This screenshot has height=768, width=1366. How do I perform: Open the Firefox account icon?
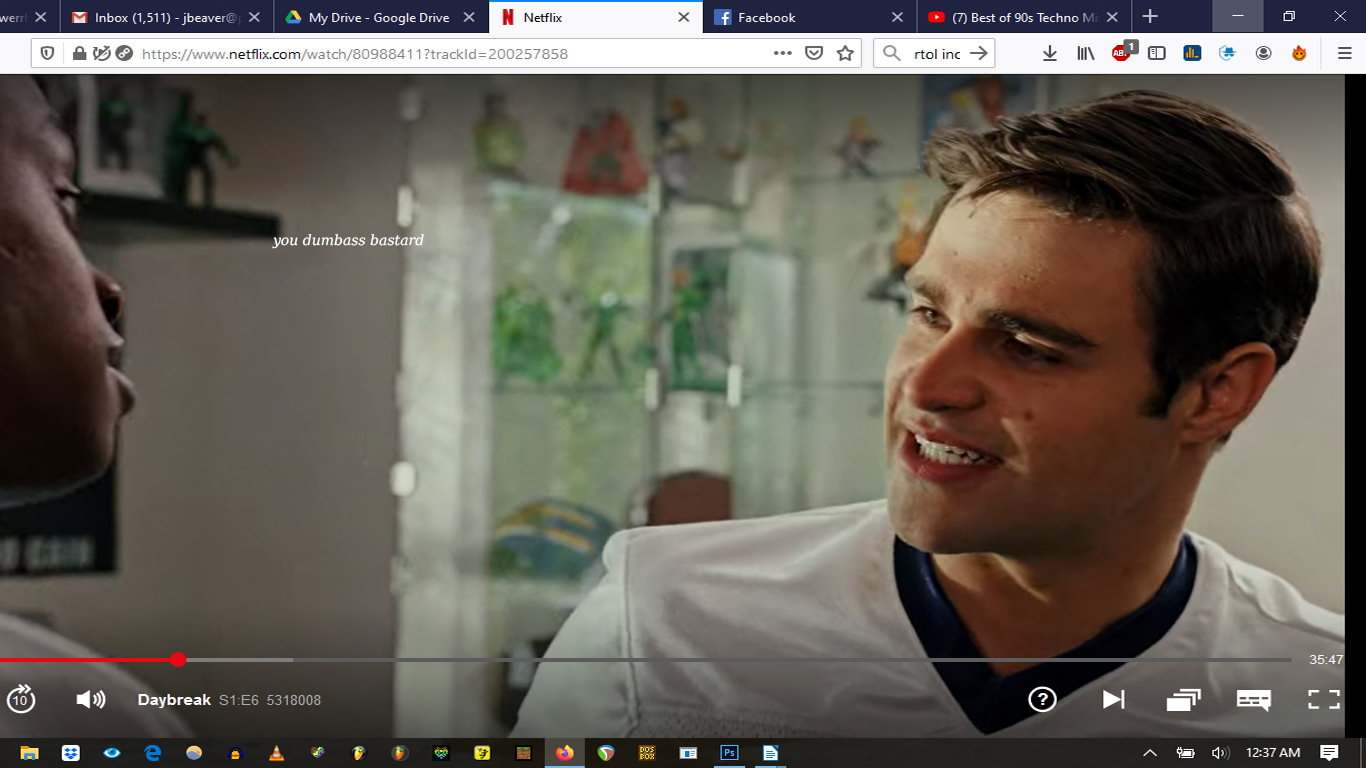coord(1264,53)
